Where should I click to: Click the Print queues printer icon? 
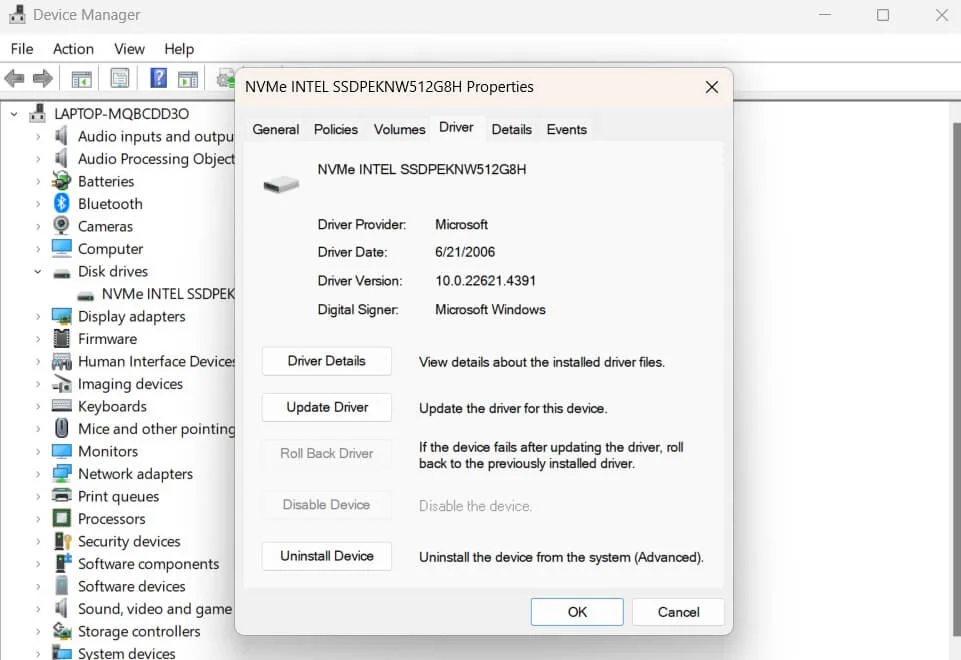(x=62, y=496)
